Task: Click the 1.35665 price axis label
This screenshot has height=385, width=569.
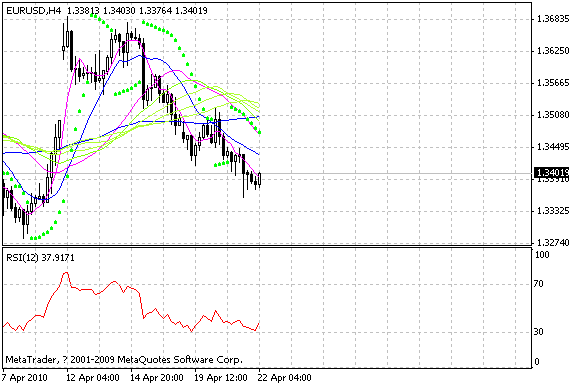Action: pyautogui.click(x=552, y=83)
